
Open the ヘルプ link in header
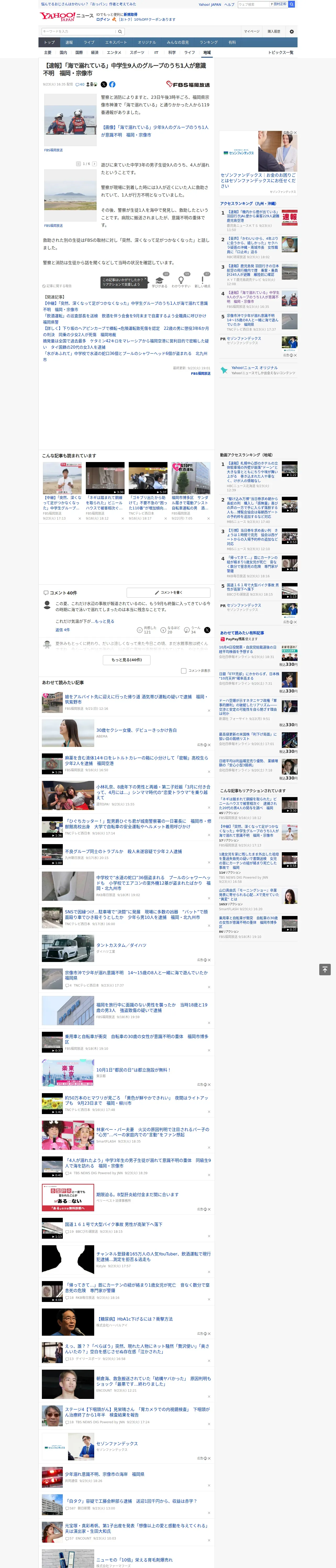pyautogui.click(x=229, y=4)
